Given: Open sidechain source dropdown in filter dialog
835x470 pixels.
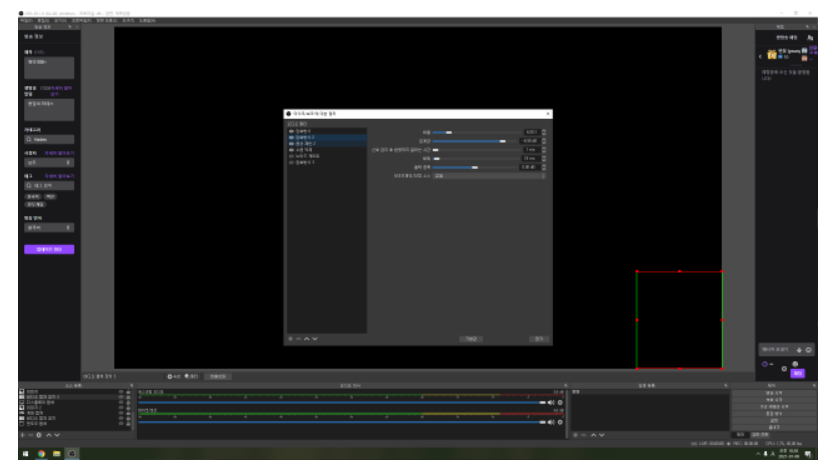Looking at the screenshot, I should (x=489, y=176).
